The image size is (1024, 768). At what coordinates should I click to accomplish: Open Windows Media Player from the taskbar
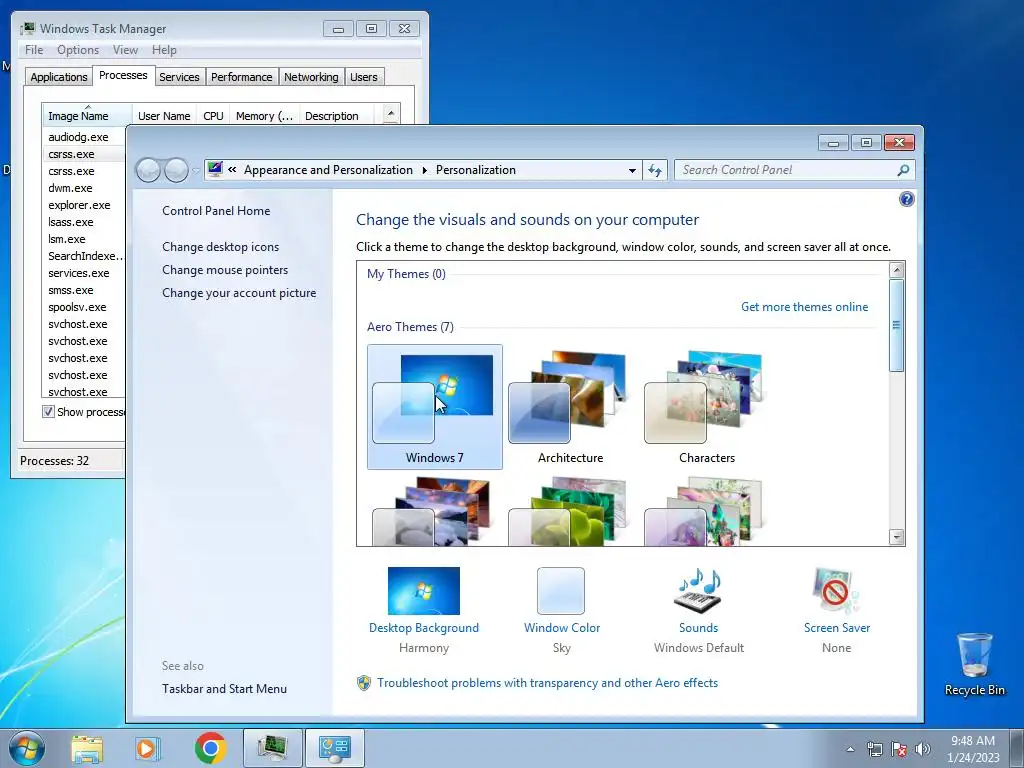148,748
